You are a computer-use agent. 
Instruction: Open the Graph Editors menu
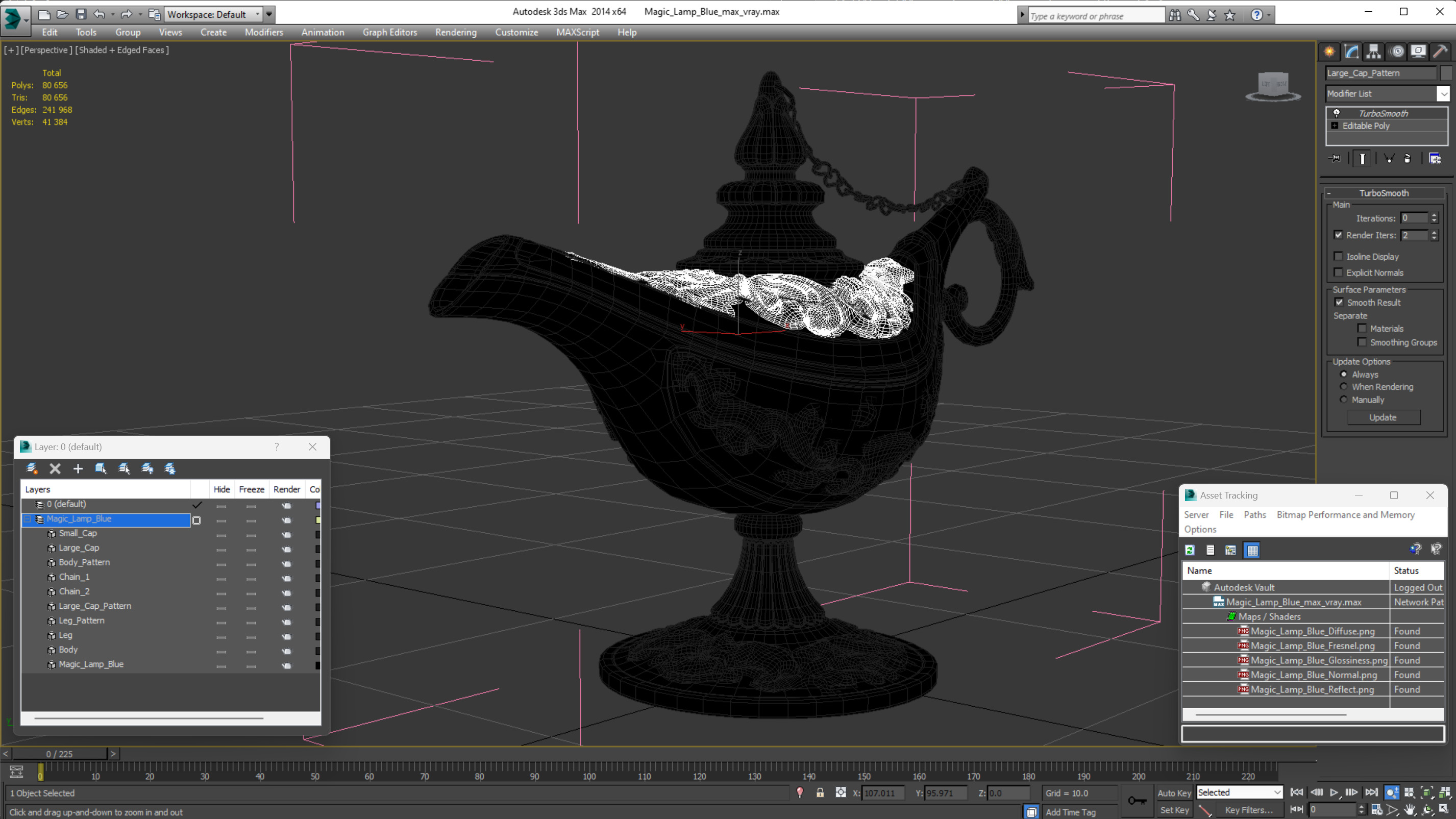click(x=389, y=32)
